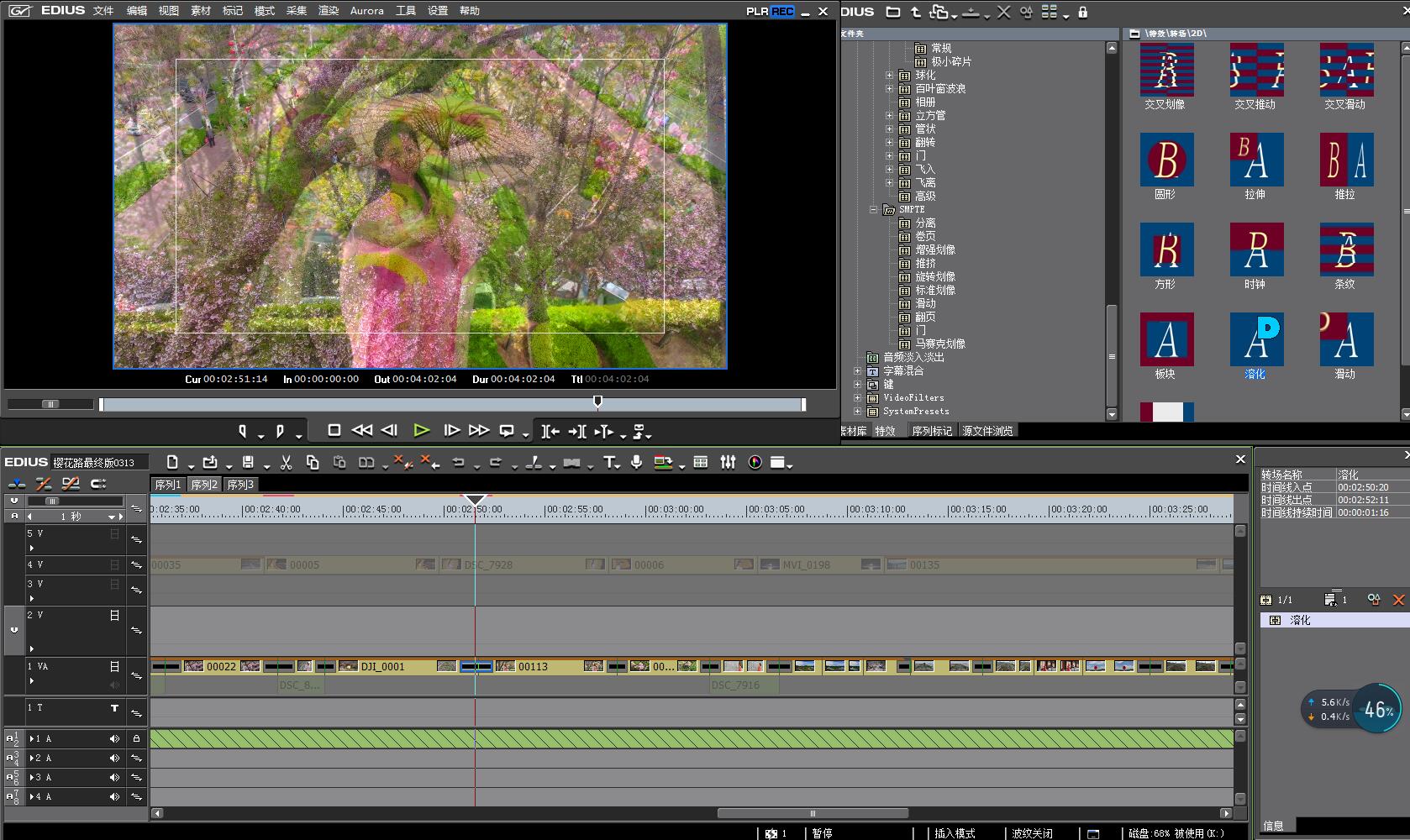This screenshot has height=840, width=1410.
Task: Toggle video mute on track 2 V
Action: coord(114,616)
